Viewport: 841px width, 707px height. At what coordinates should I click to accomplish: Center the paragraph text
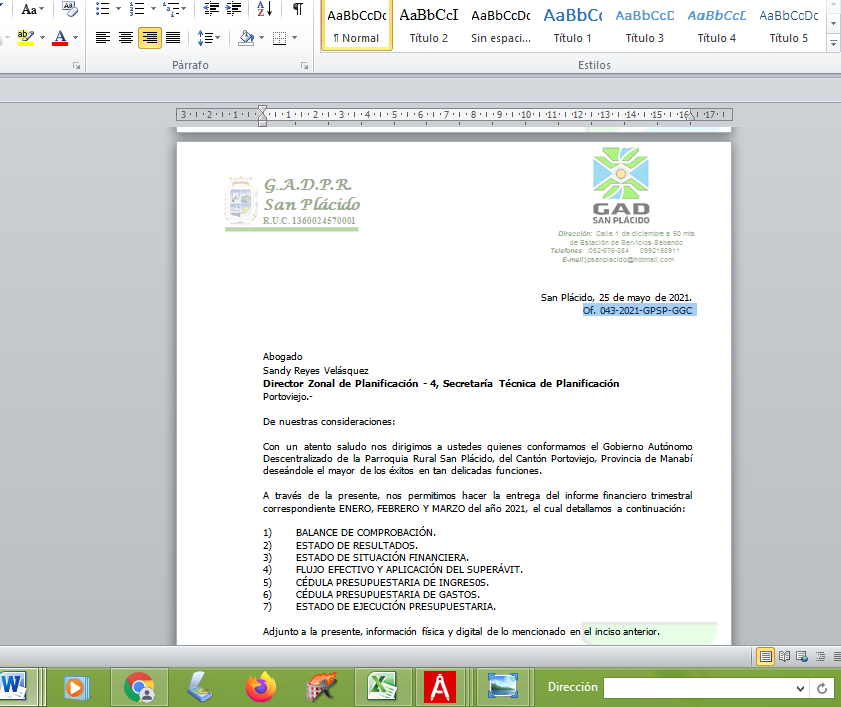[x=126, y=38]
